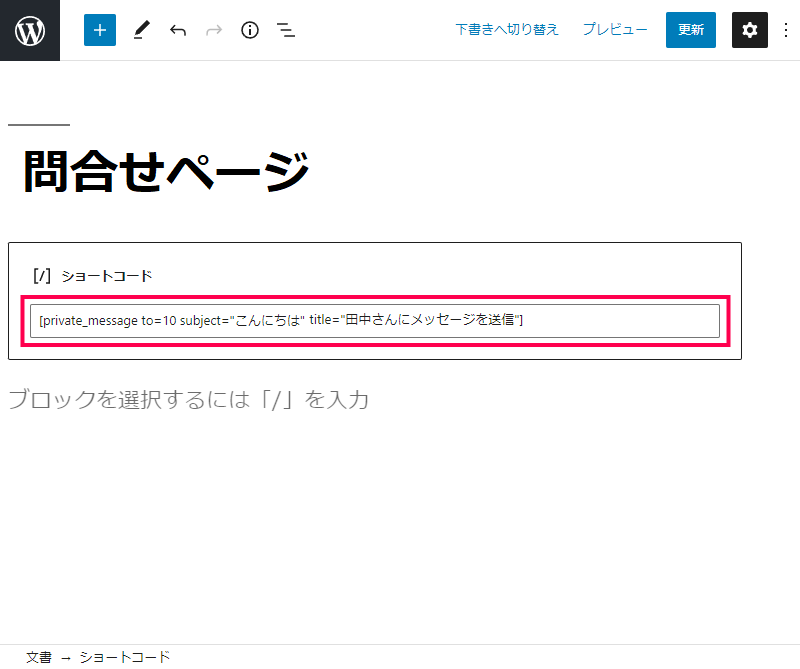Open the プレビュー preview menu

coord(615,30)
